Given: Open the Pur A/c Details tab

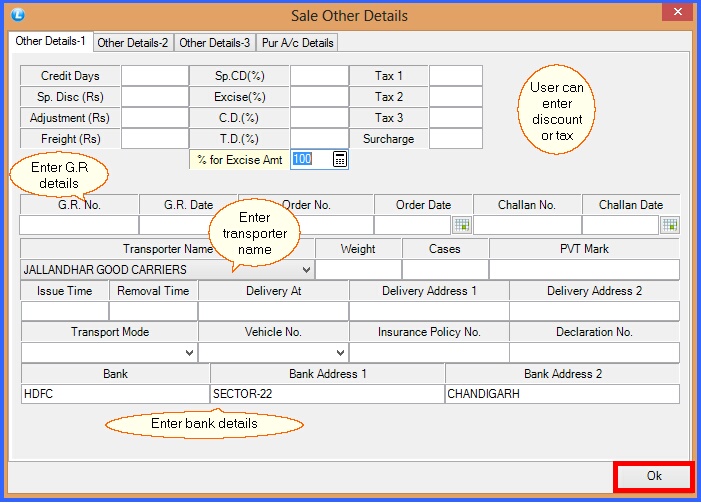Looking at the screenshot, I should 298,43.
